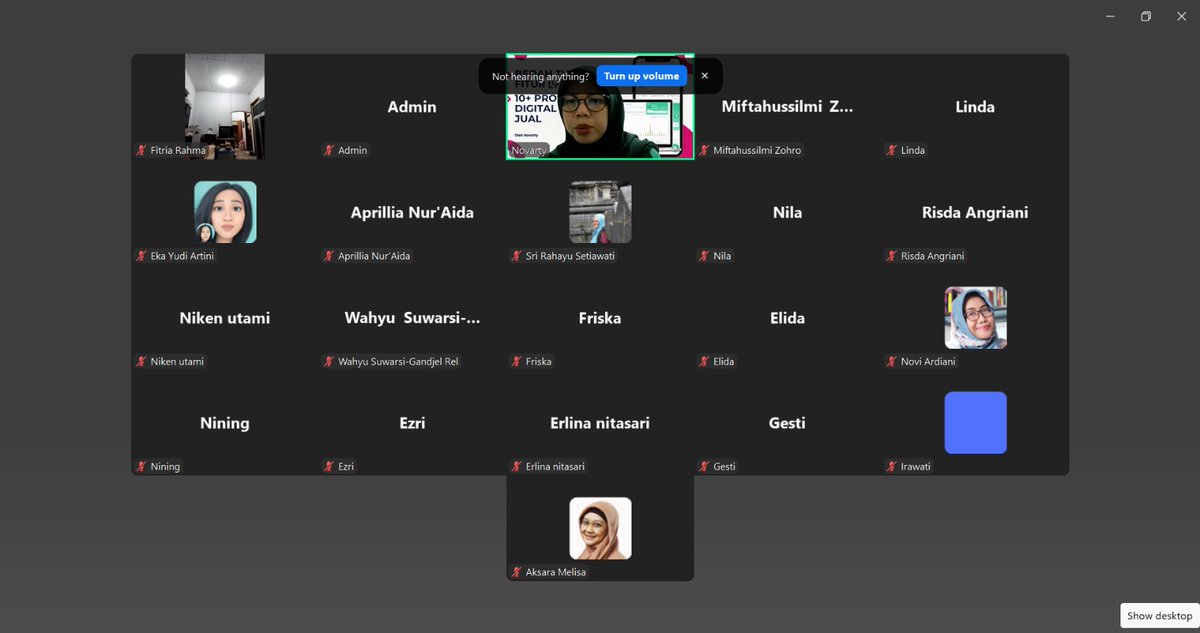Click the Eka Yudi Artini name label

tap(182, 256)
